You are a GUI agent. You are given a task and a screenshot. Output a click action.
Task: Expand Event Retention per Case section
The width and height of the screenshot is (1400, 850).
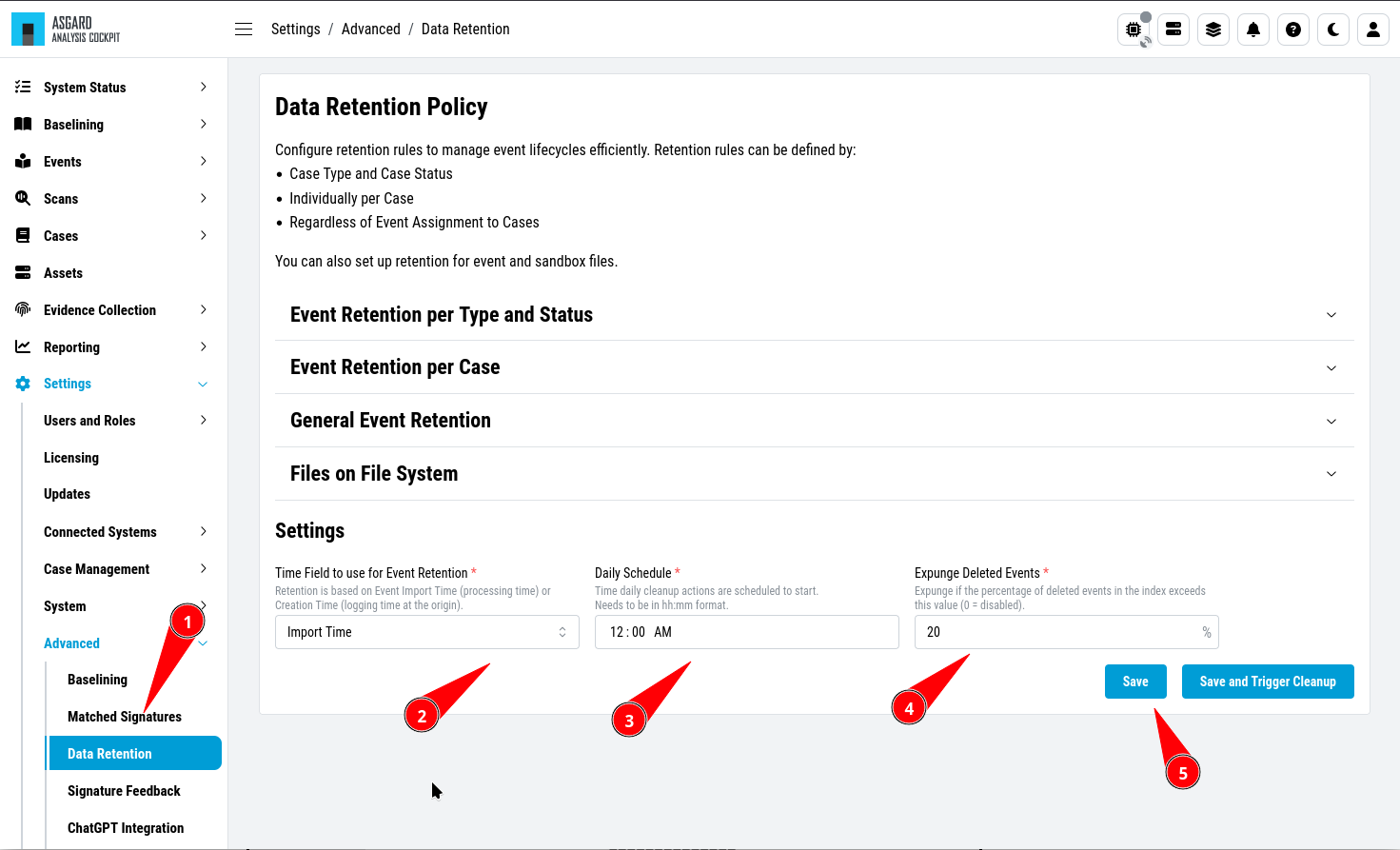pos(815,367)
